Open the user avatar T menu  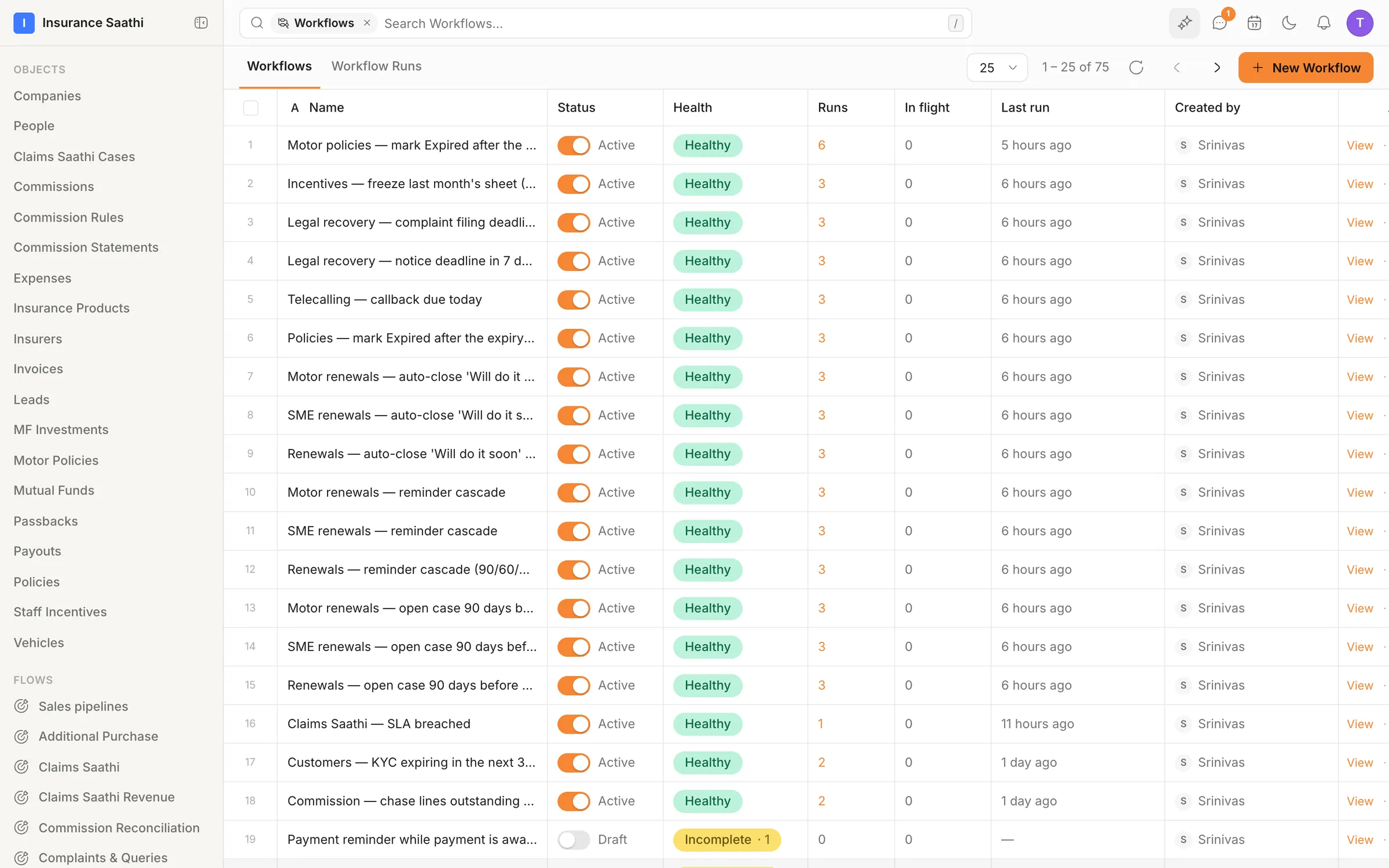[1359, 23]
